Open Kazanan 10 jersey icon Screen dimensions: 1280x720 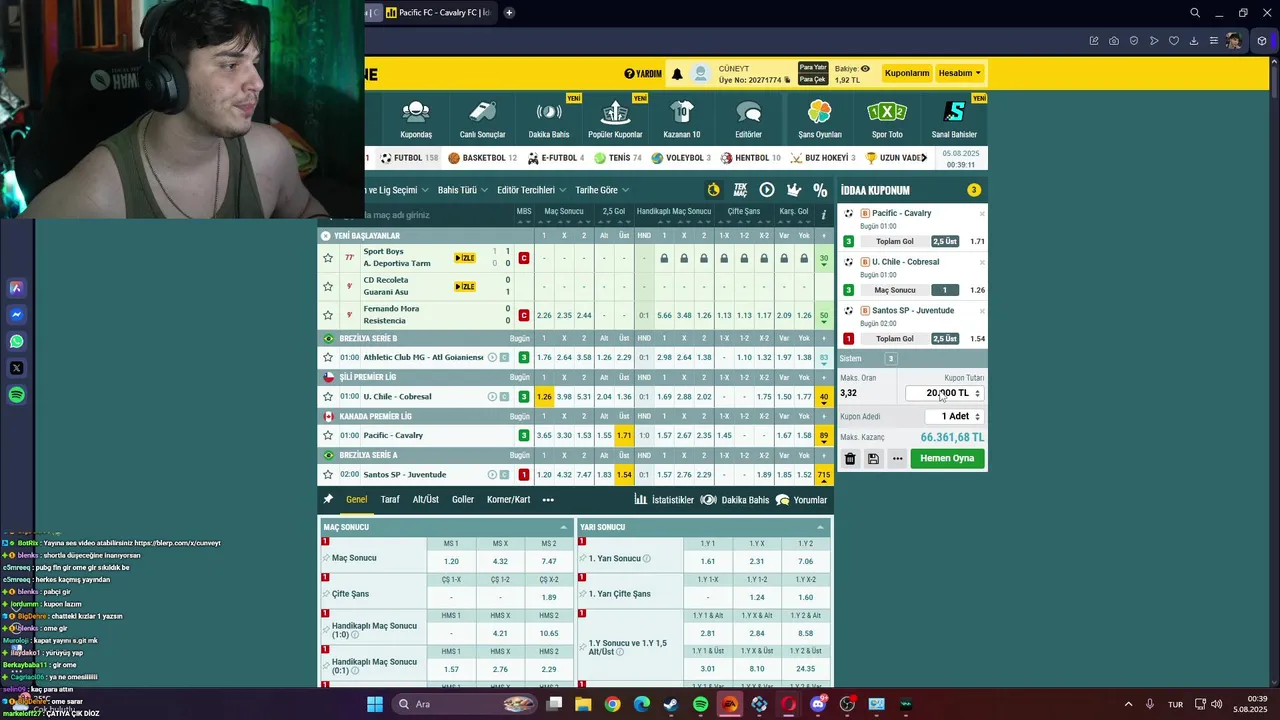click(682, 112)
